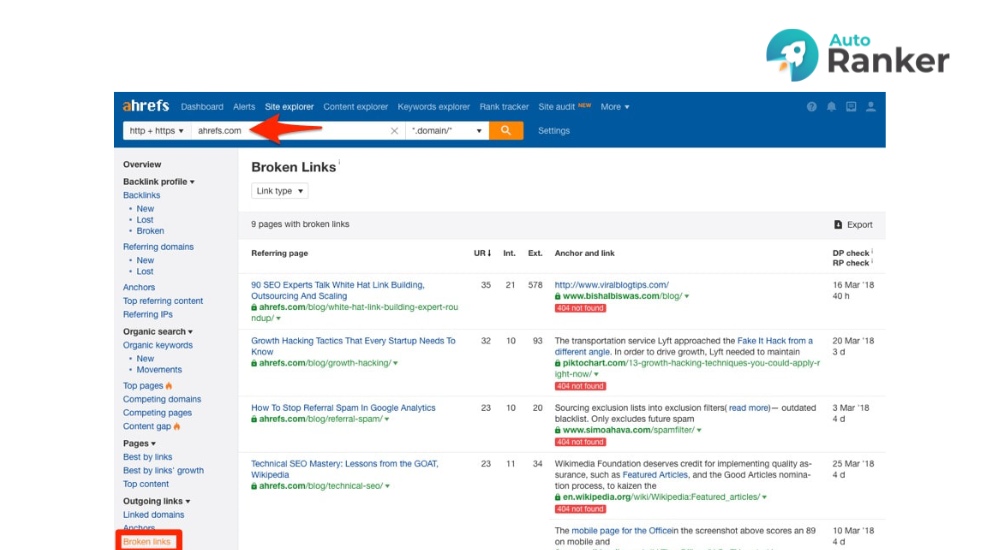This screenshot has width=1000, height=550.
Task: Open the http://www.viralblogtips.com/ anchor link
Action: tap(612, 285)
